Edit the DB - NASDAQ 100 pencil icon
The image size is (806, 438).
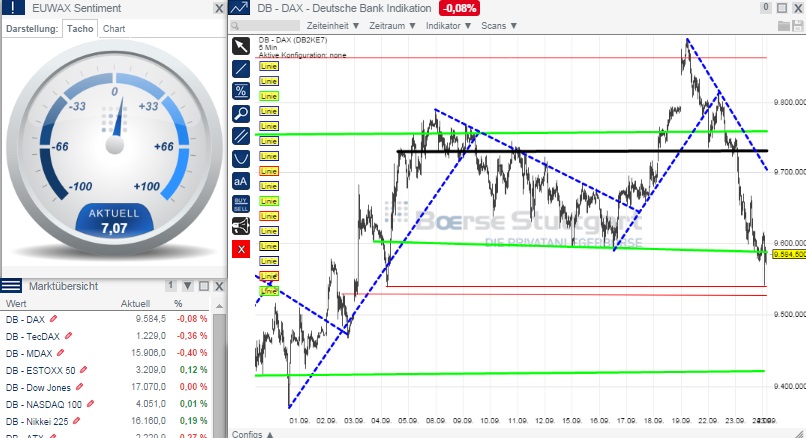coord(90,404)
